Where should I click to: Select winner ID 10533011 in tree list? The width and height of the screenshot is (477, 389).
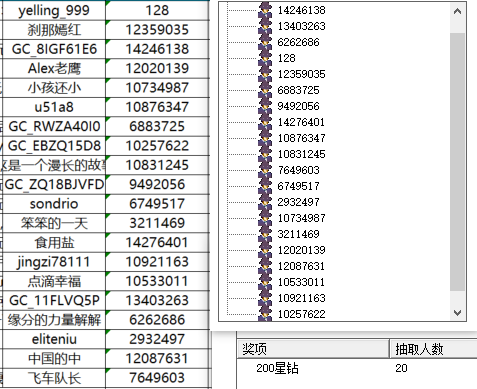pyautogui.click(x=301, y=282)
